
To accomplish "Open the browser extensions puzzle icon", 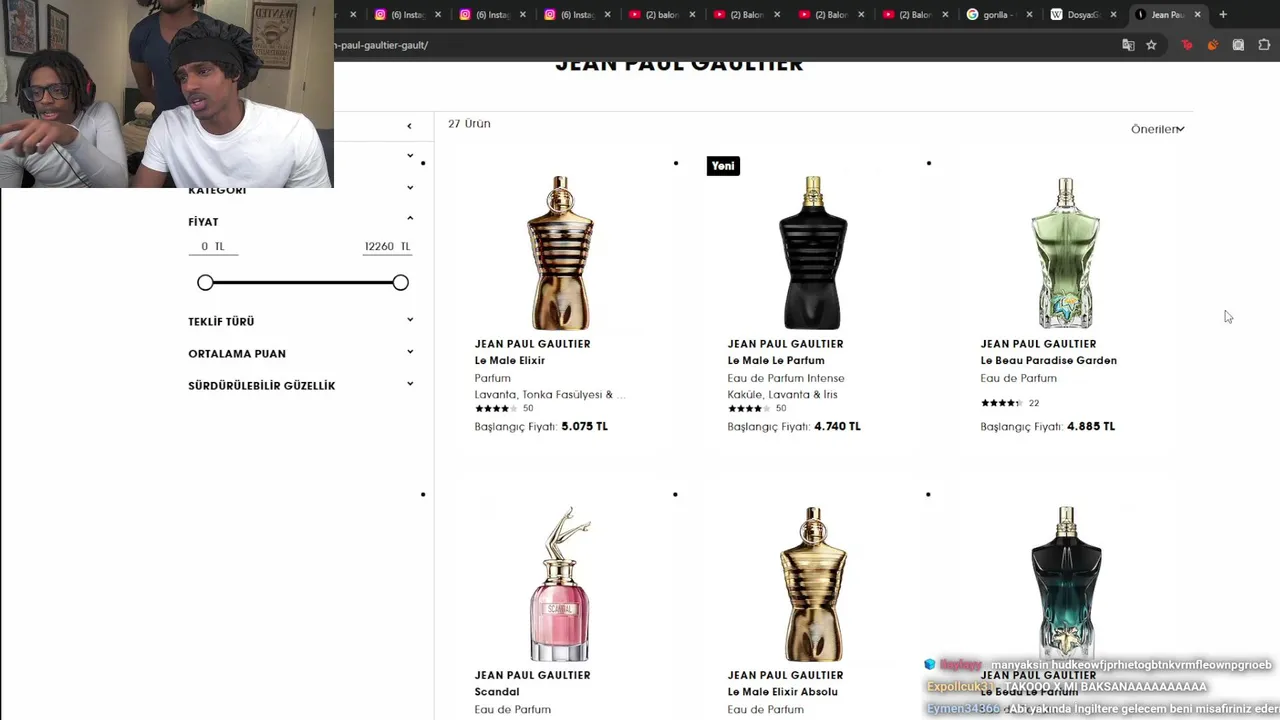I will [1264, 45].
